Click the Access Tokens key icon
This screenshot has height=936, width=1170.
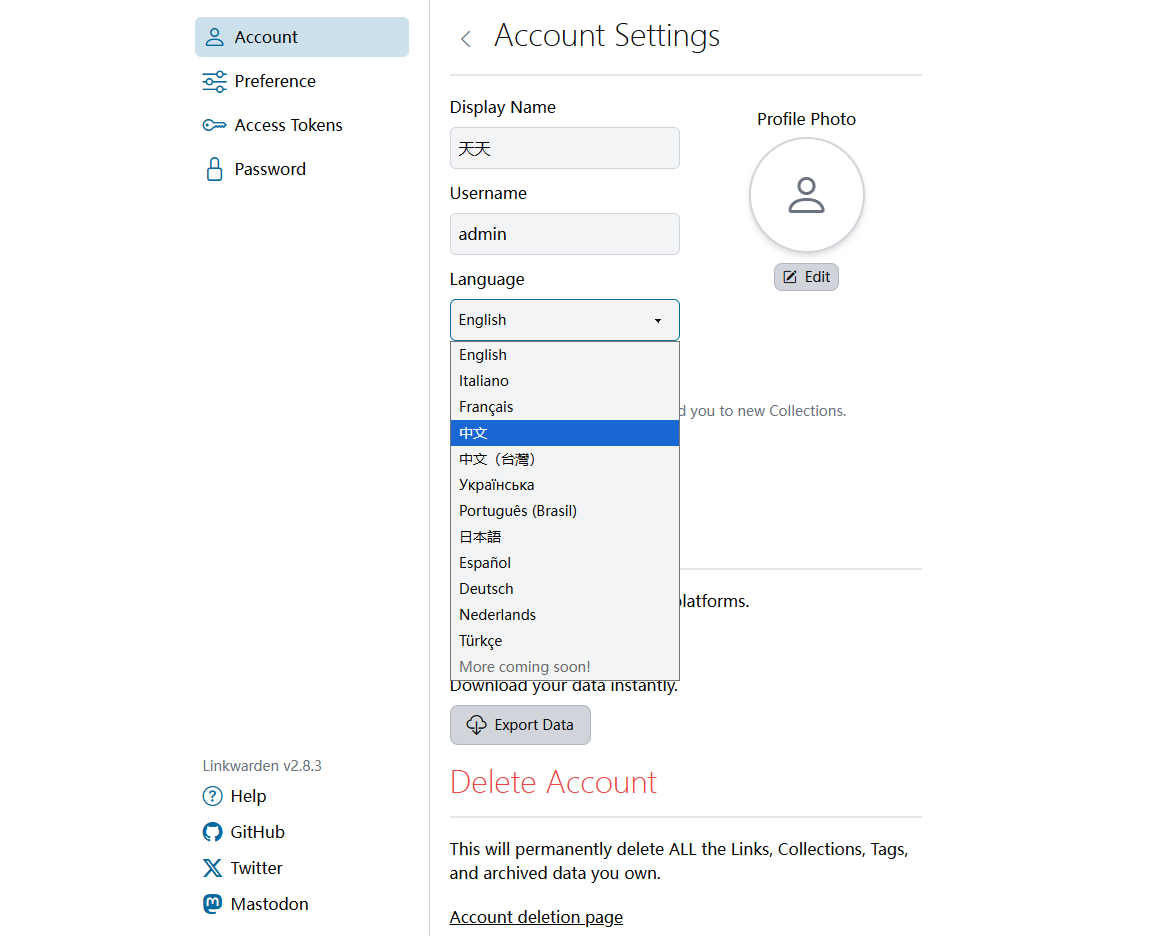214,125
